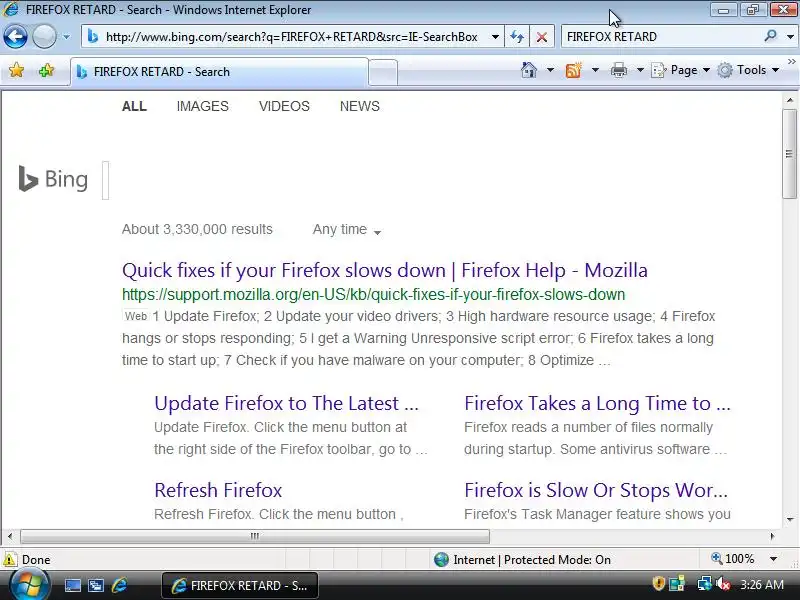Click the Bing page search field
This screenshot has height=600, width=800.
(106, 180)
